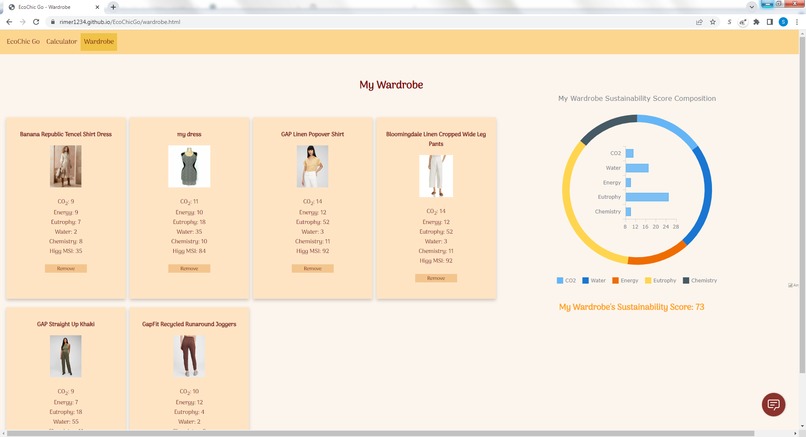Toggle the Eutrophy legend swatch
The image size is (806, 437).
point(648,281)
